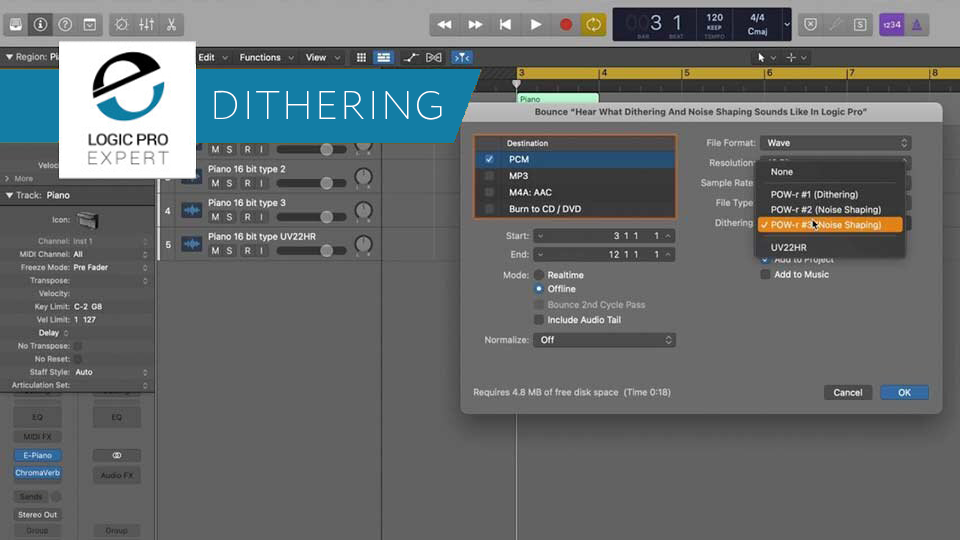
Task: Click the Start position field 3 1 1 1
Action: [604, 236]
